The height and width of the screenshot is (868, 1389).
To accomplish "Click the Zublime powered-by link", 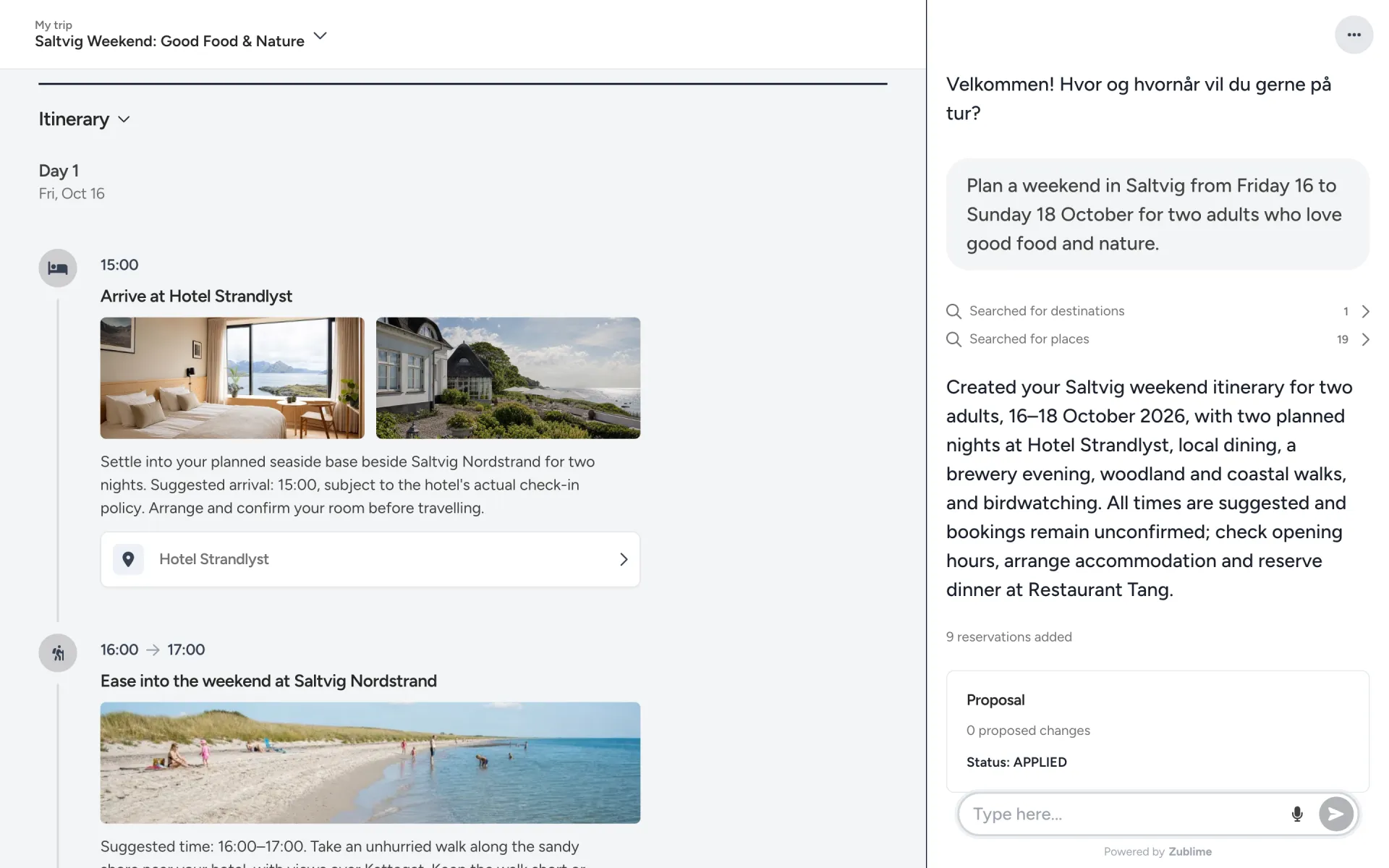I will click(1190, 851).
